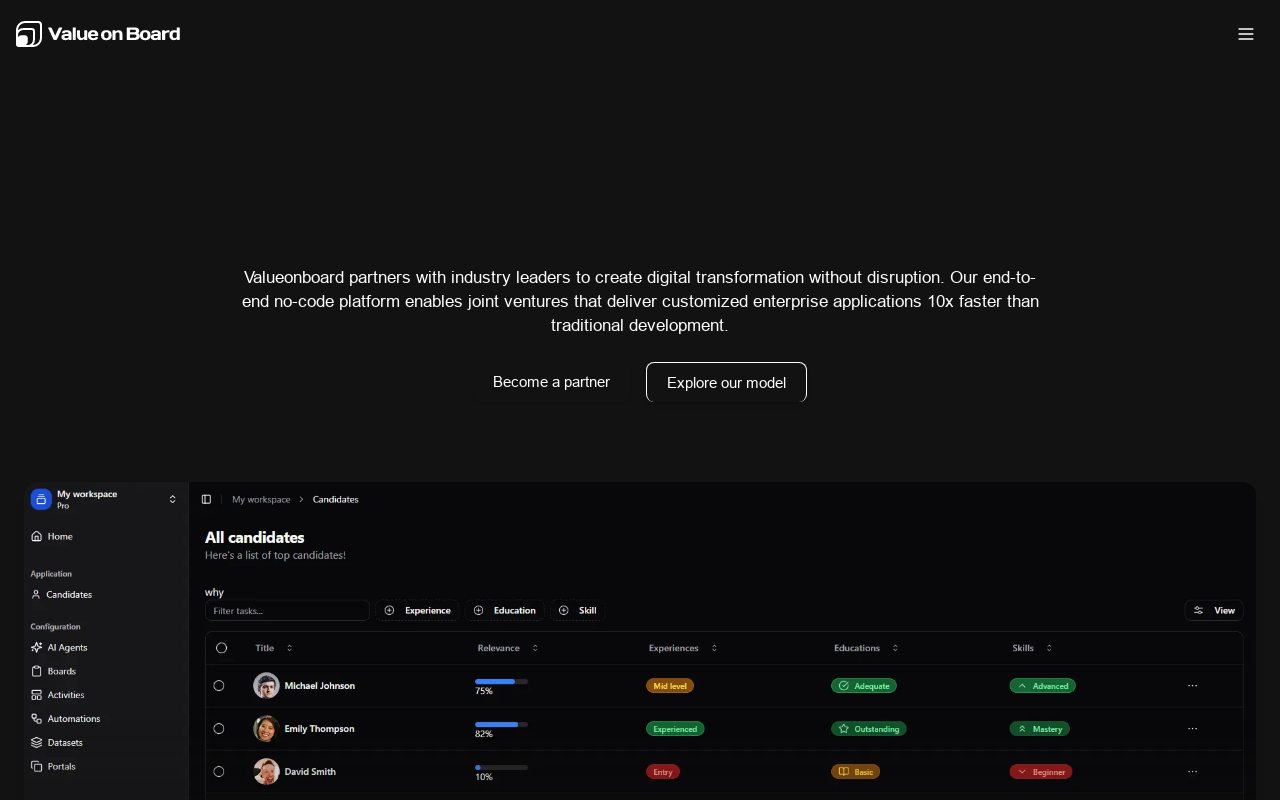This screenshot has height=800, width=1280.
Task: Sort by Educations column arrows
Action: tap(895, 648)
